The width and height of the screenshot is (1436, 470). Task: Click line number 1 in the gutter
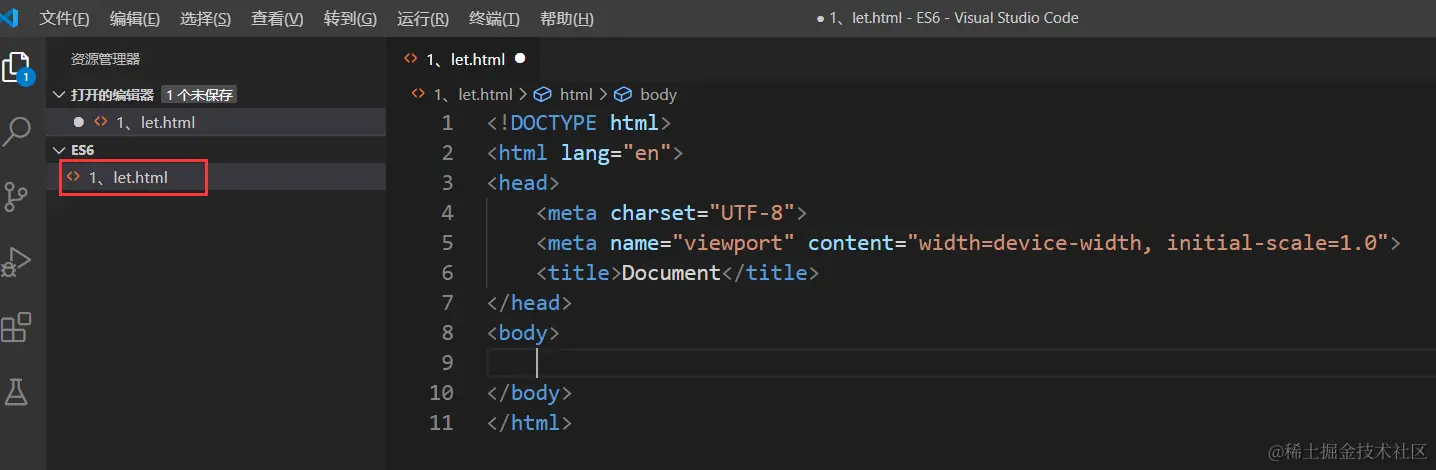point(447,123)
